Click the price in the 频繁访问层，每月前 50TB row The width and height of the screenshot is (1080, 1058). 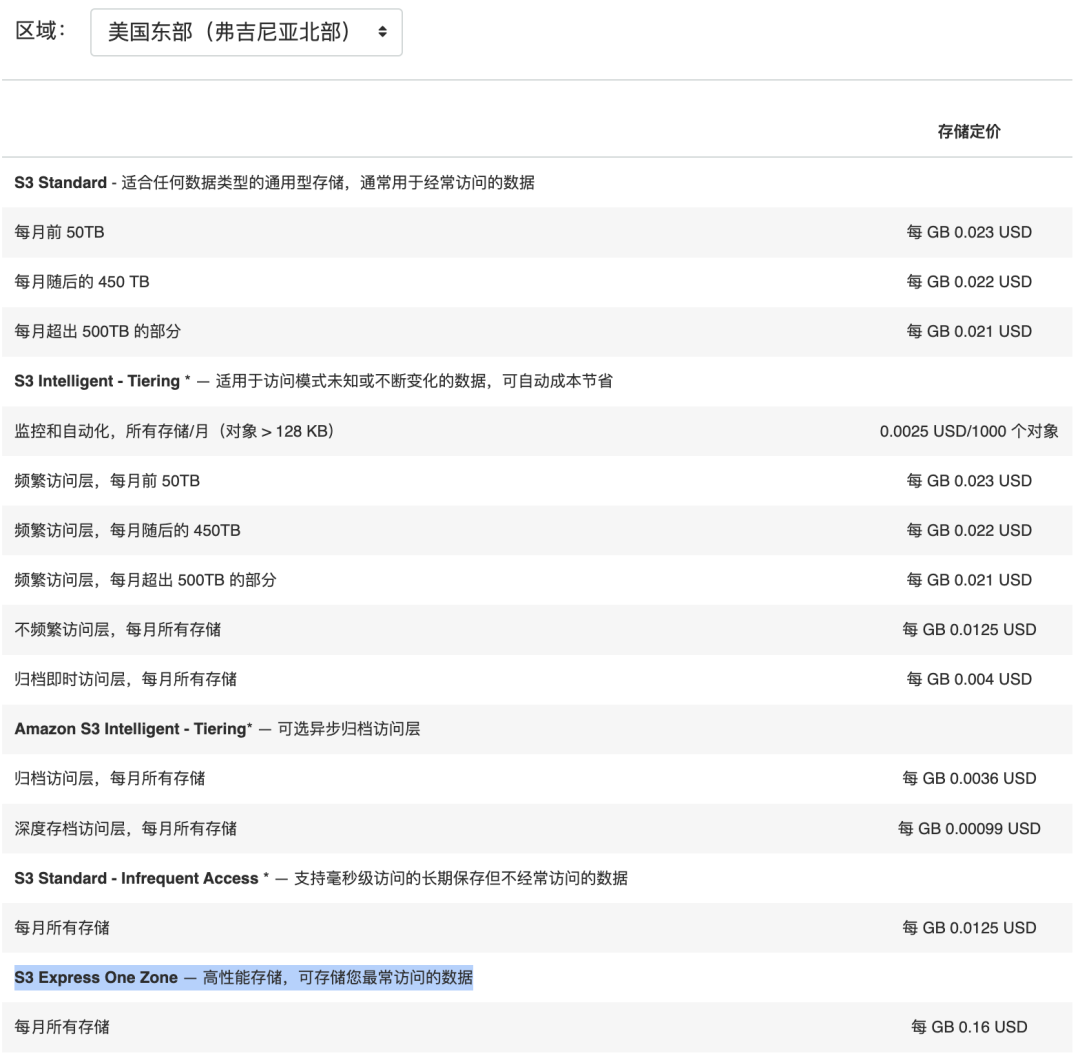click(x=968, y=481)
